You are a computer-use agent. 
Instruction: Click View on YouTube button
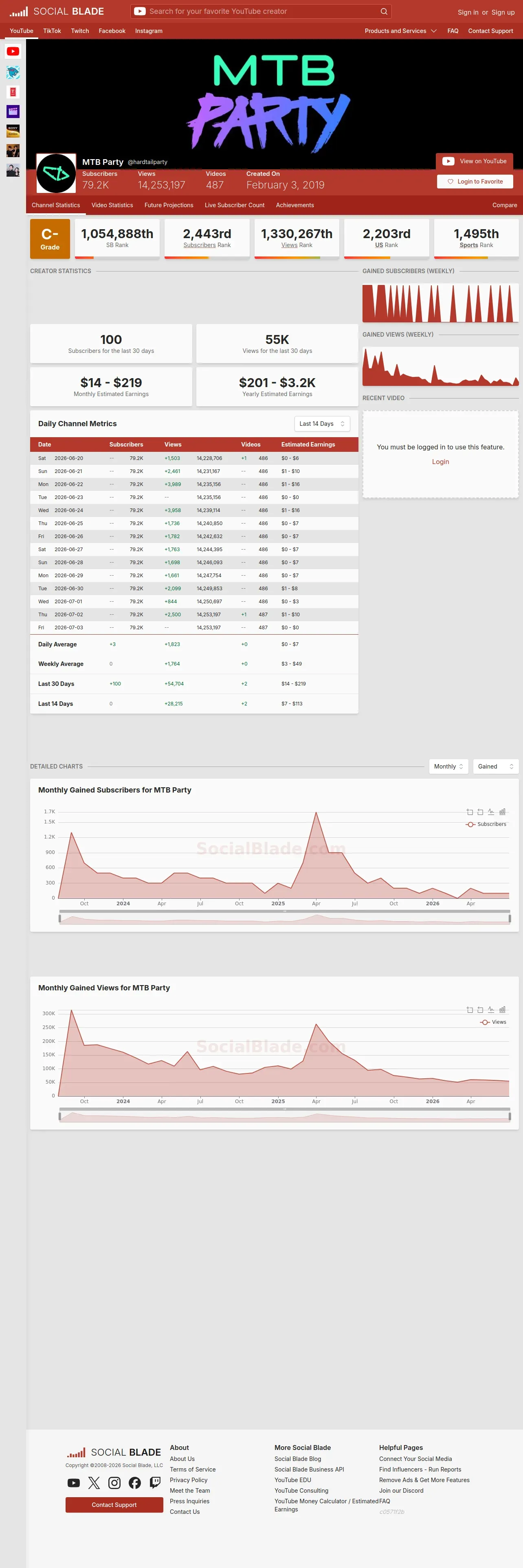[474, 161]
